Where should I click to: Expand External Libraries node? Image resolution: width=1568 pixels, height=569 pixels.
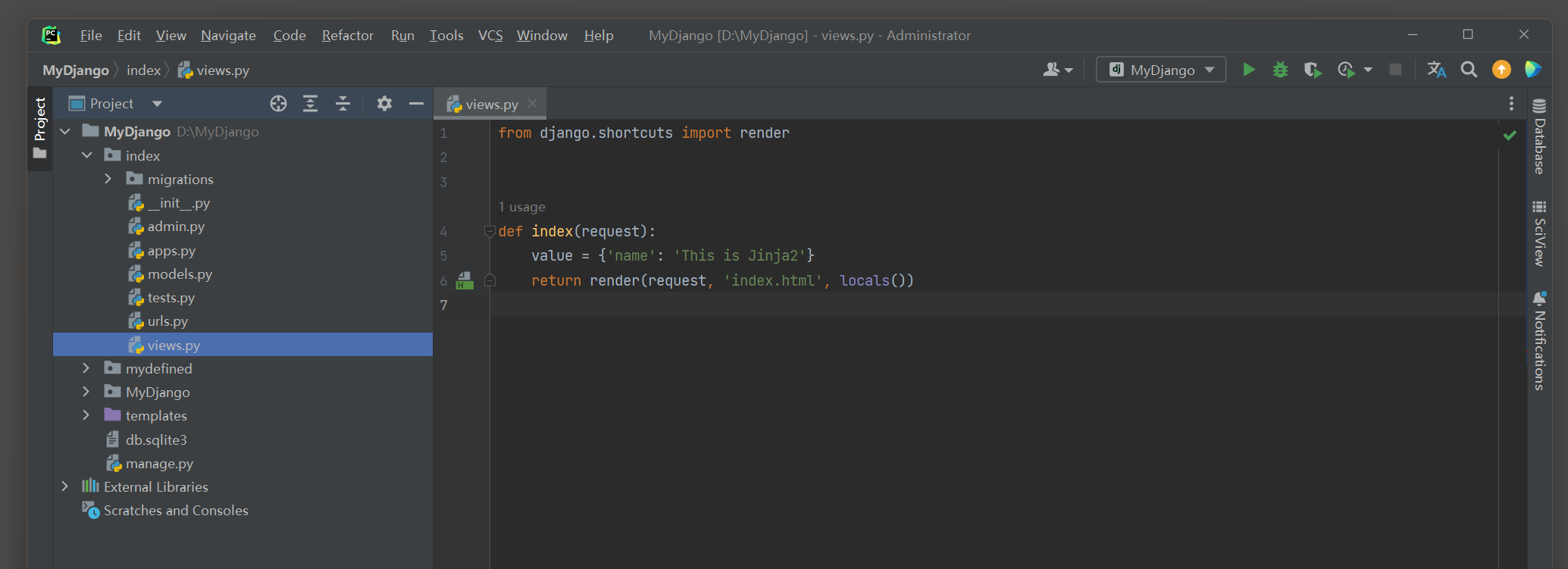65,486
